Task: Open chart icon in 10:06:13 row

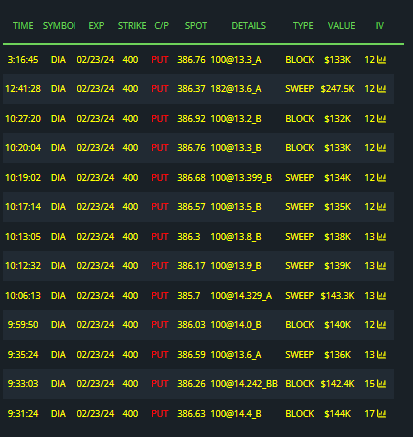Action: pyautogui.click(x=381, y=296)
